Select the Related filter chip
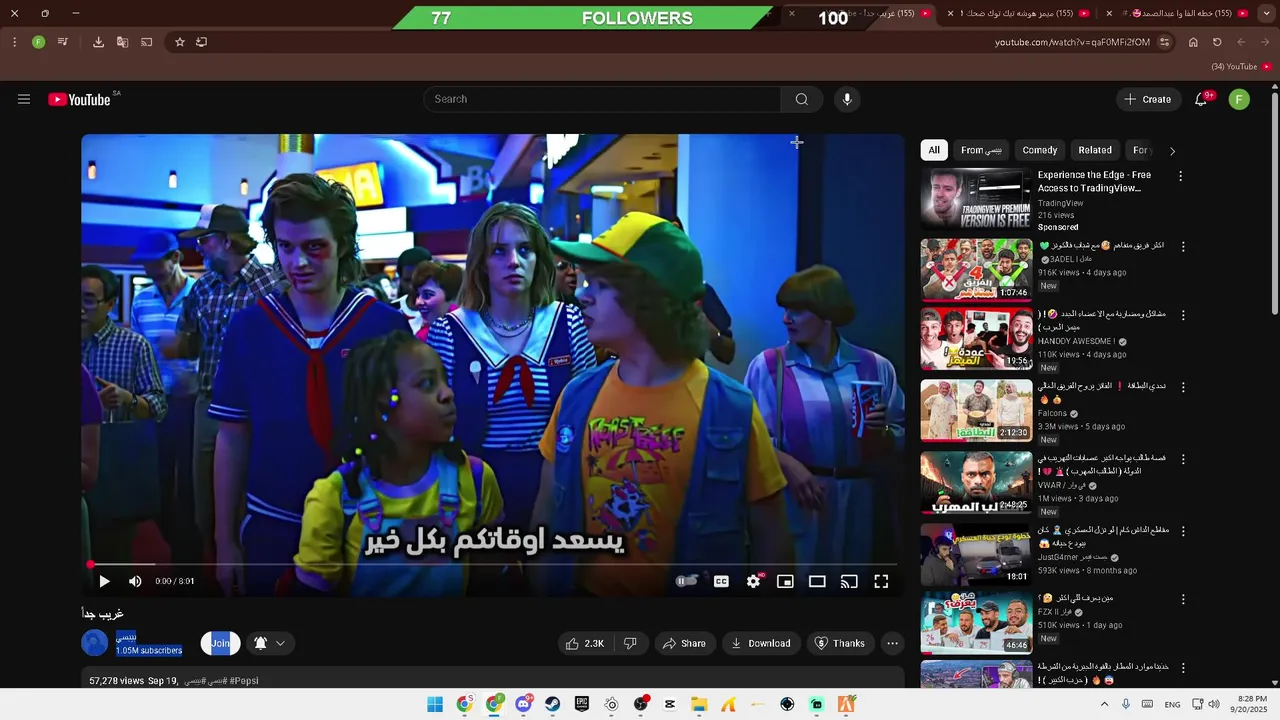Viewport: 1280px width, 720px height. coord(1095,150)
